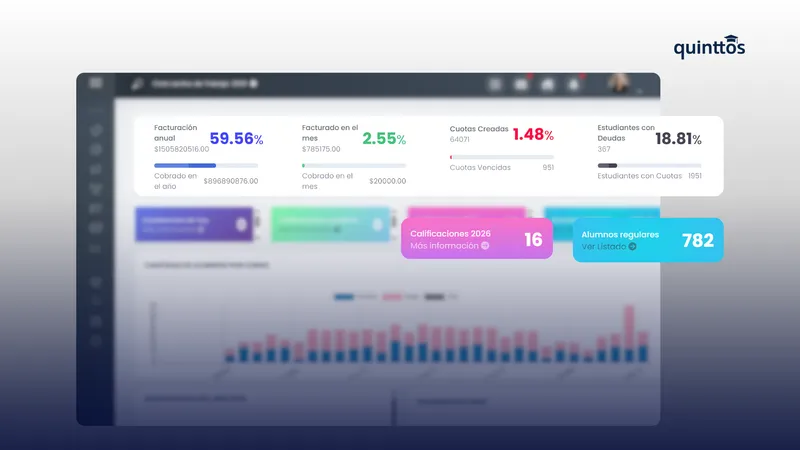The height and width of the screenshot is (450, 800).
Task: Click the Cuotas Vencidas label
Action: [x=480, y=167]
